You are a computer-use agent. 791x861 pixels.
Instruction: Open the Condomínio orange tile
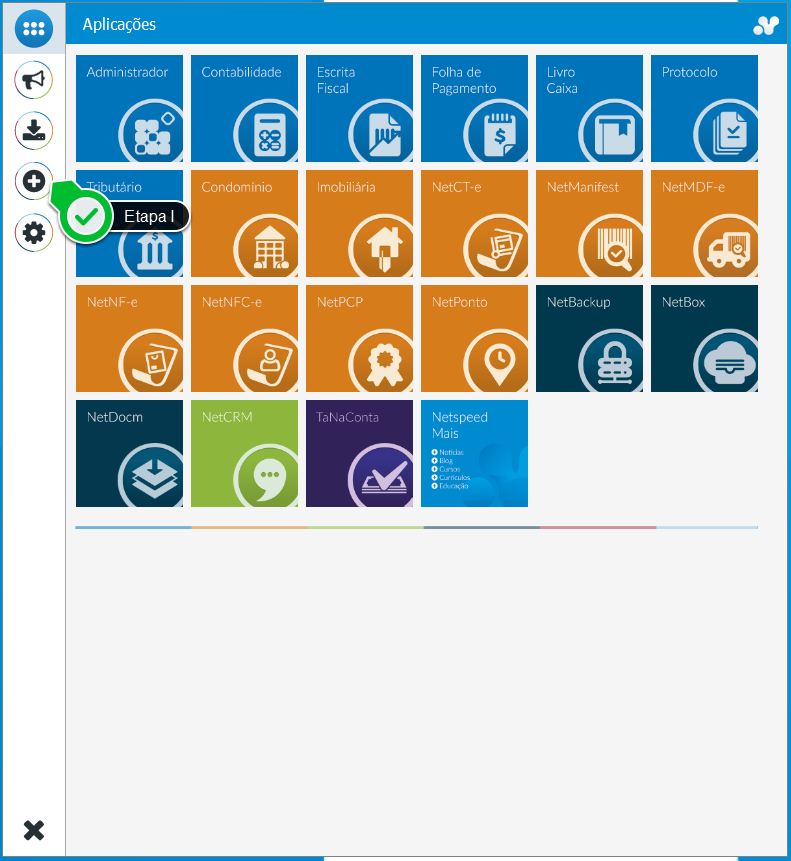(244, 223)
